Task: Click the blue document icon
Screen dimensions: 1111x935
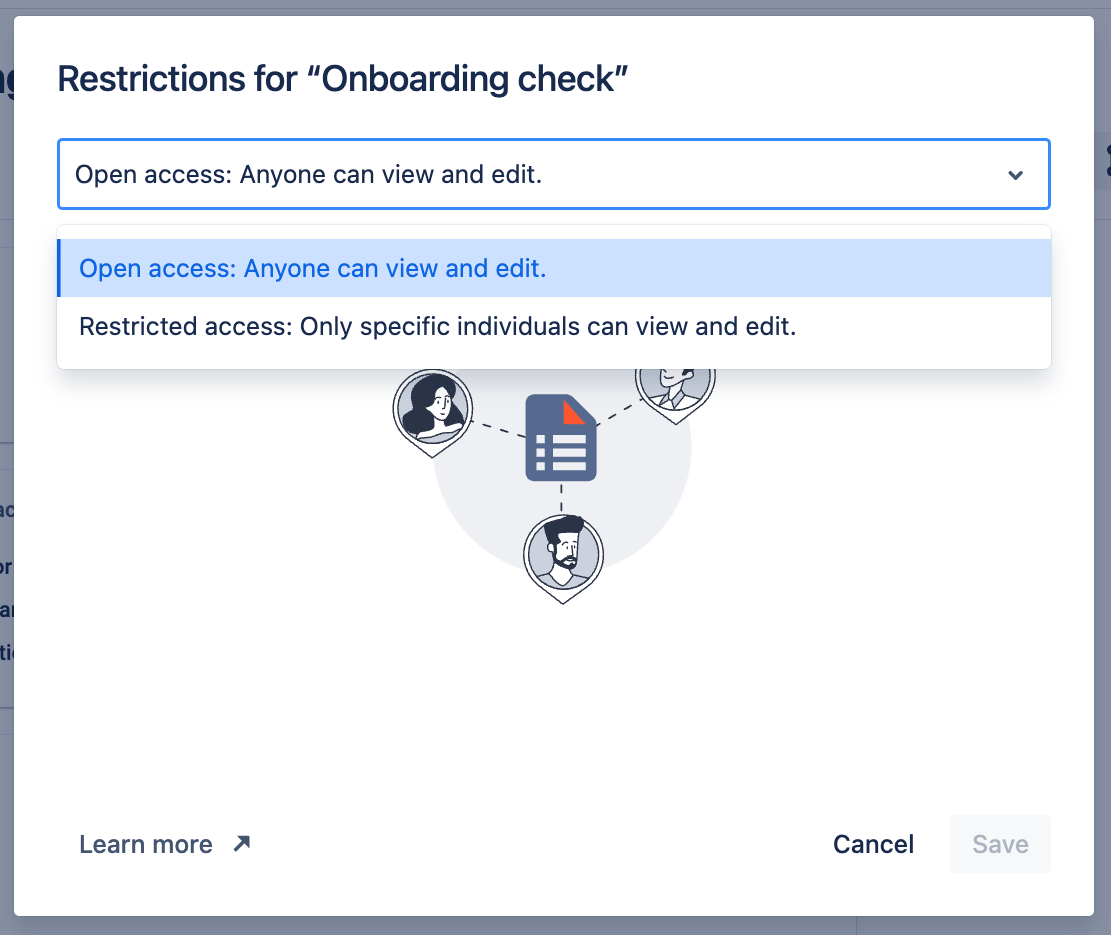Action: coord(560,440)
